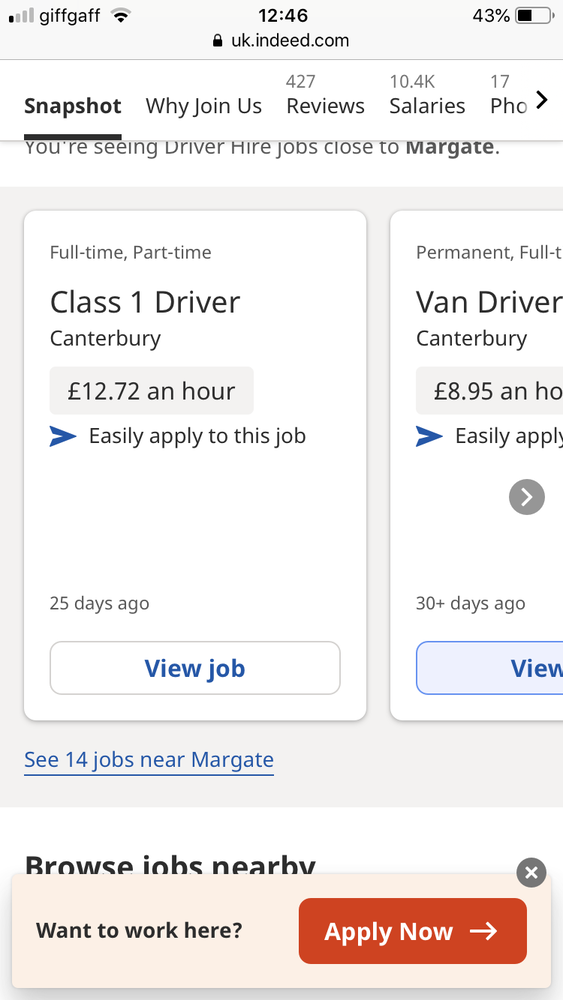Tap the padlock icon in address bar
Image resolution: width=563 pixels, height=1000 pixels.
coord(217,41)
